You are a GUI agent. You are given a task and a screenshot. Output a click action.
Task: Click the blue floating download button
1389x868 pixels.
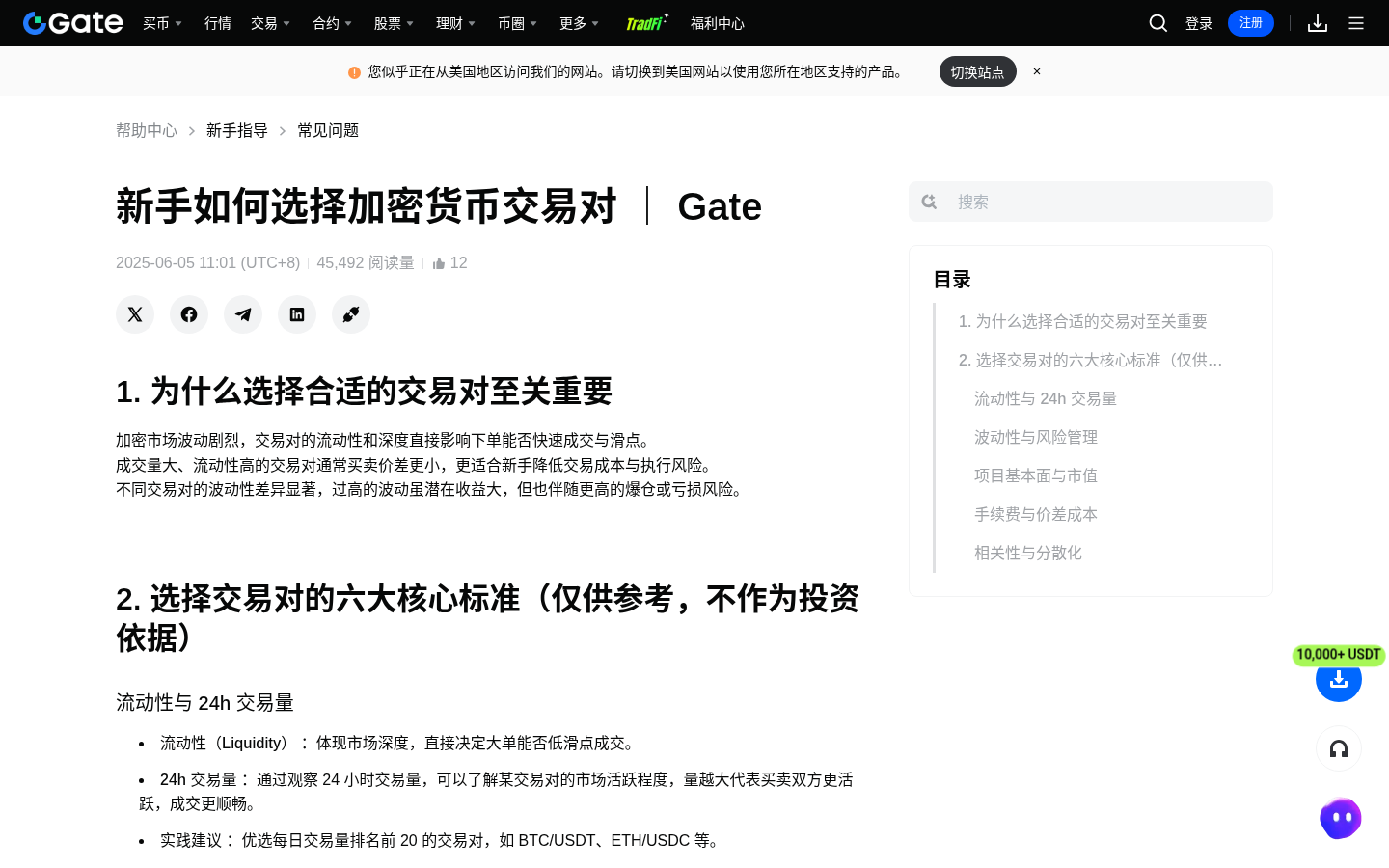click(x=1339, y=679)
